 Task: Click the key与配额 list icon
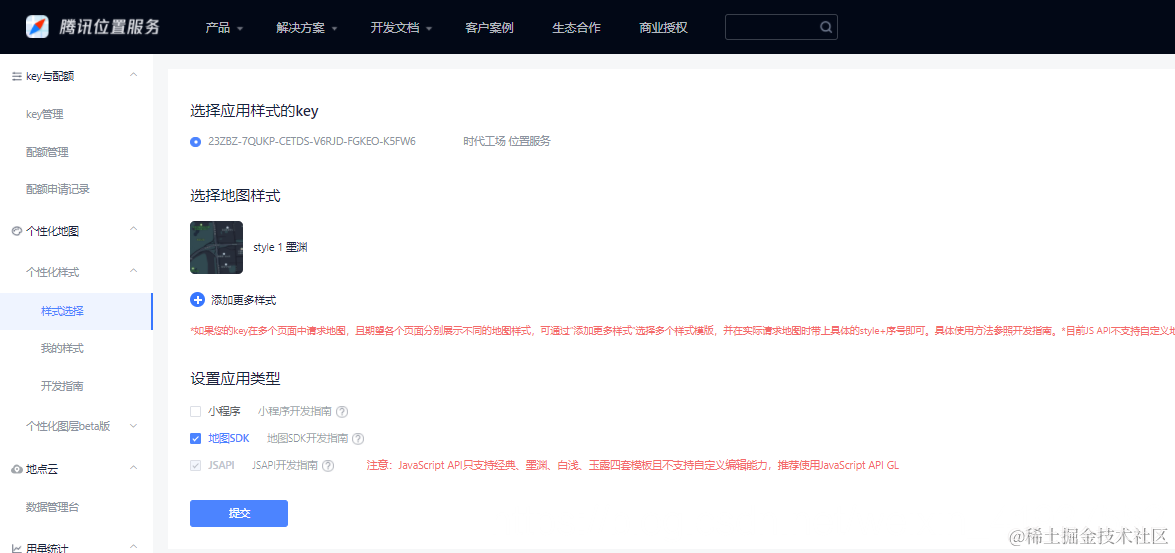(x=16, y=76)
